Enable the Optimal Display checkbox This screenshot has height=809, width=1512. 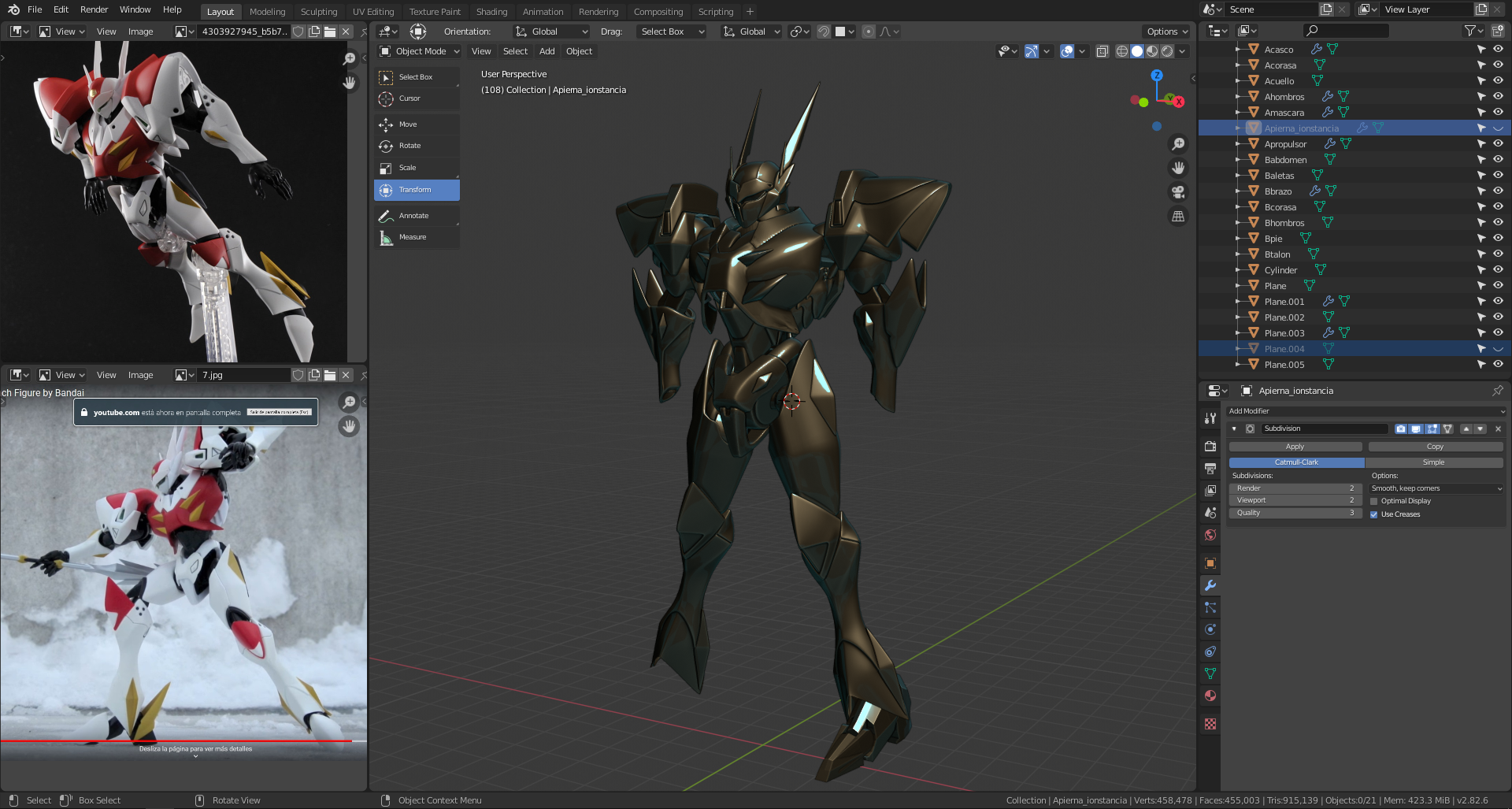[1374, 501]
